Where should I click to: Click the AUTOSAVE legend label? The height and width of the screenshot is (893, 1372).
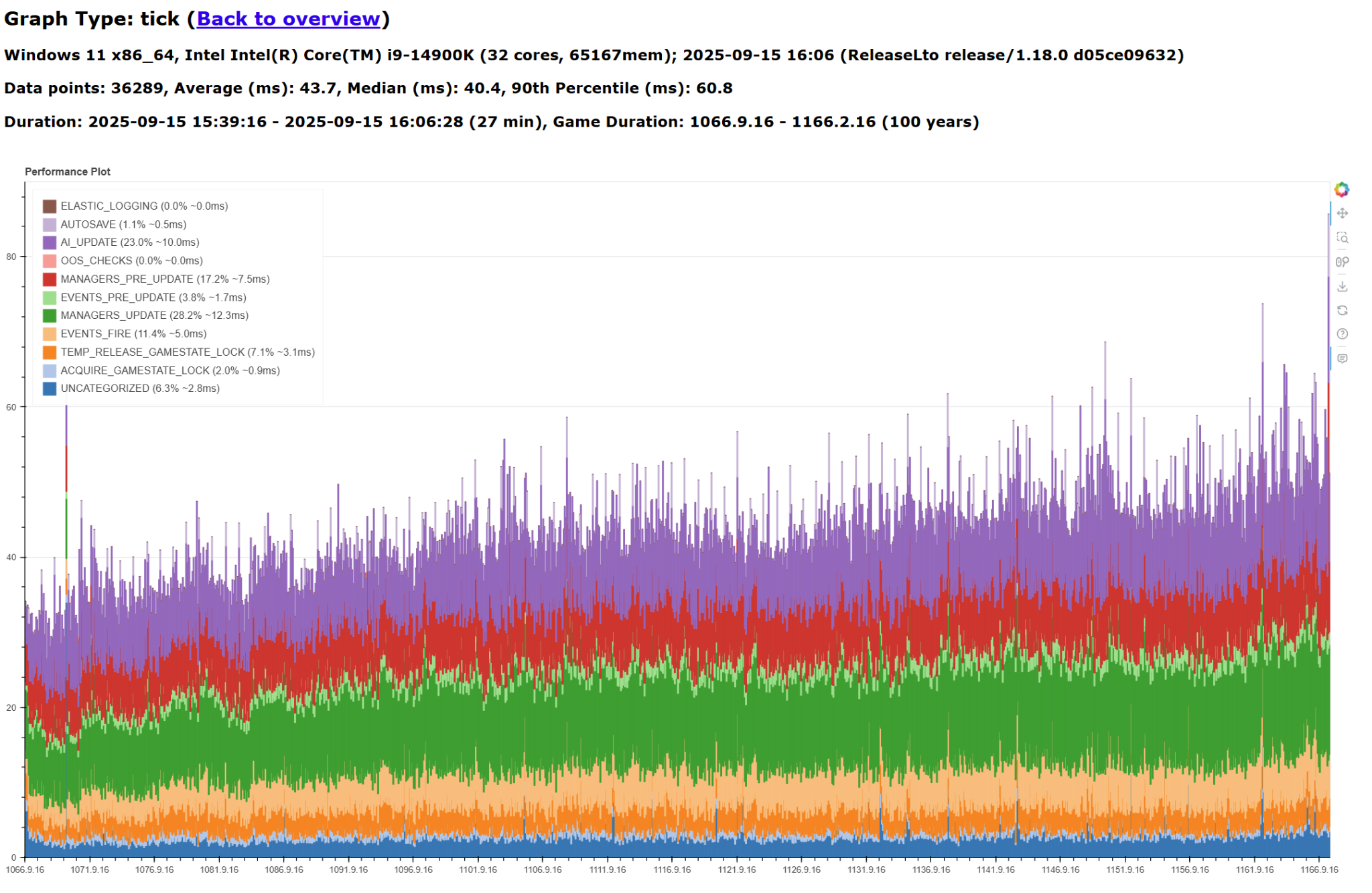123,224
